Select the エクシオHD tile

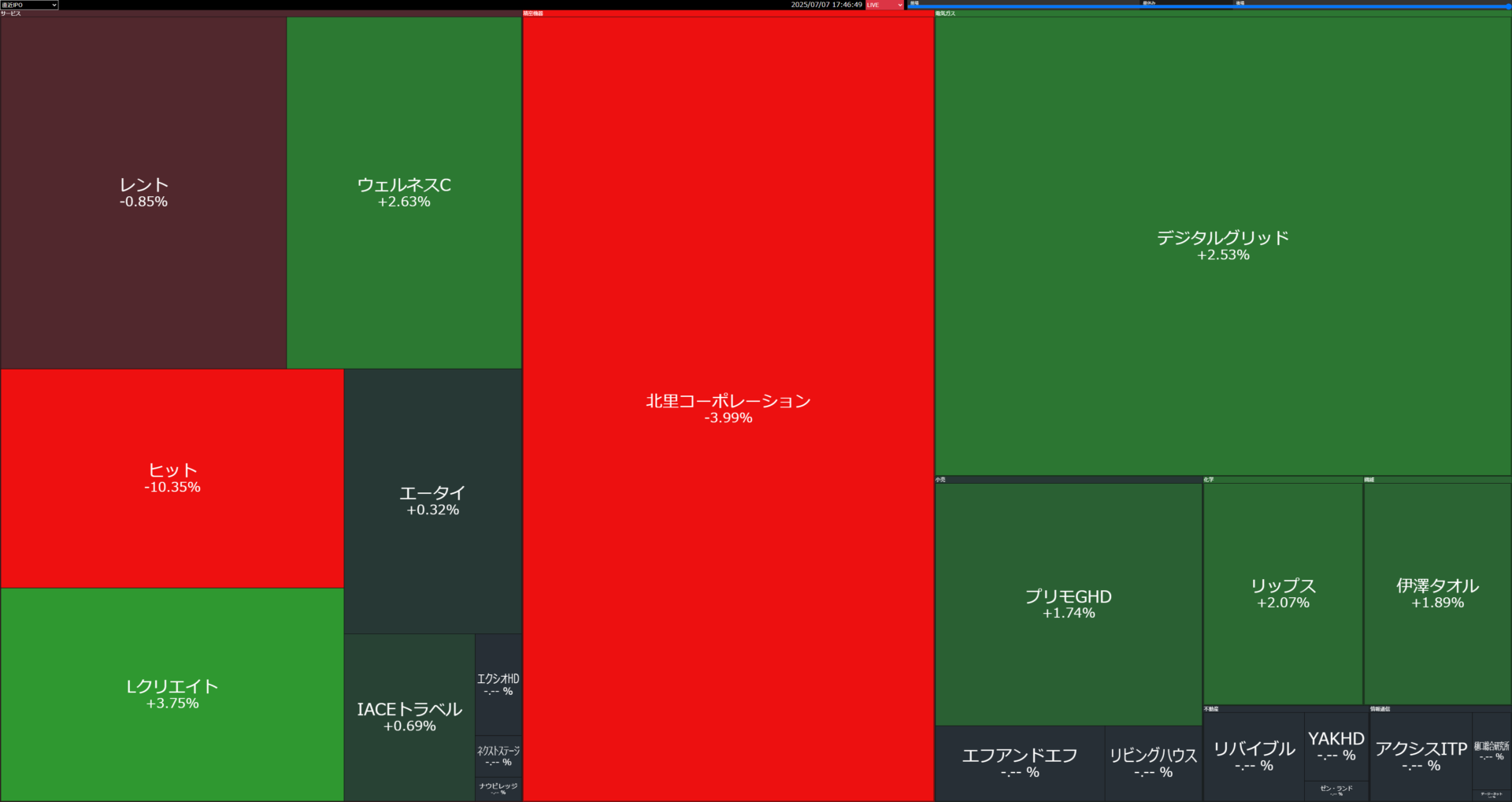click(498, 685)
